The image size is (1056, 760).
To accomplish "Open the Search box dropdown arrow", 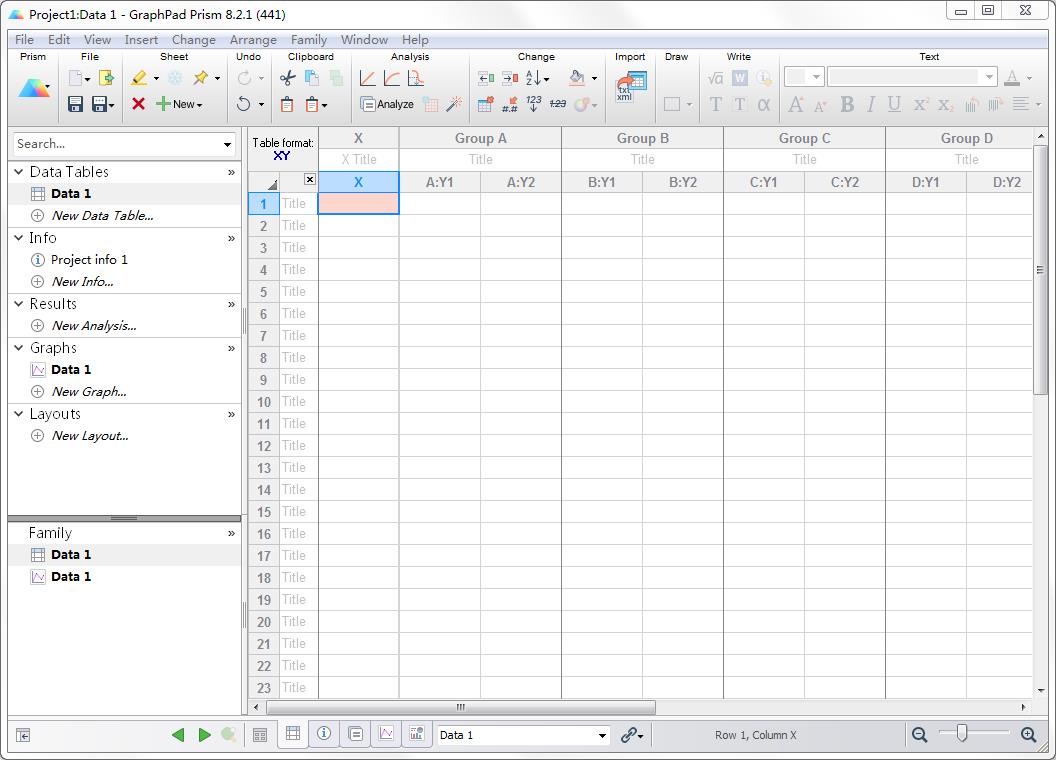I will (228, 144).
